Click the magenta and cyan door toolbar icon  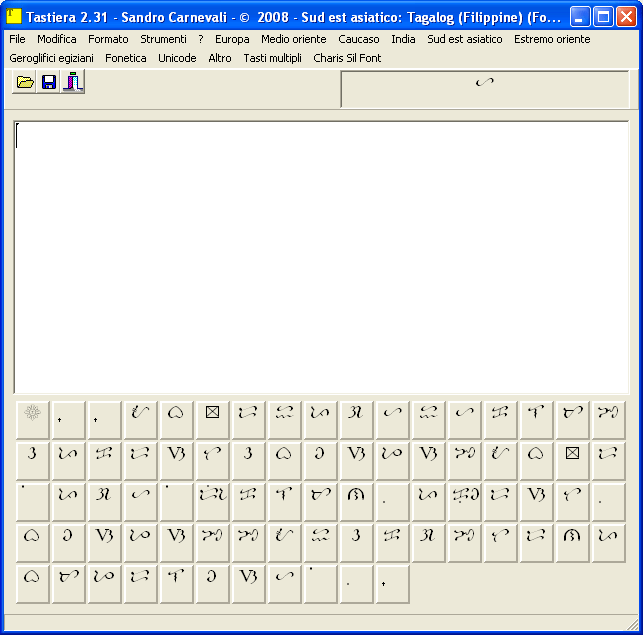[73, 82]
